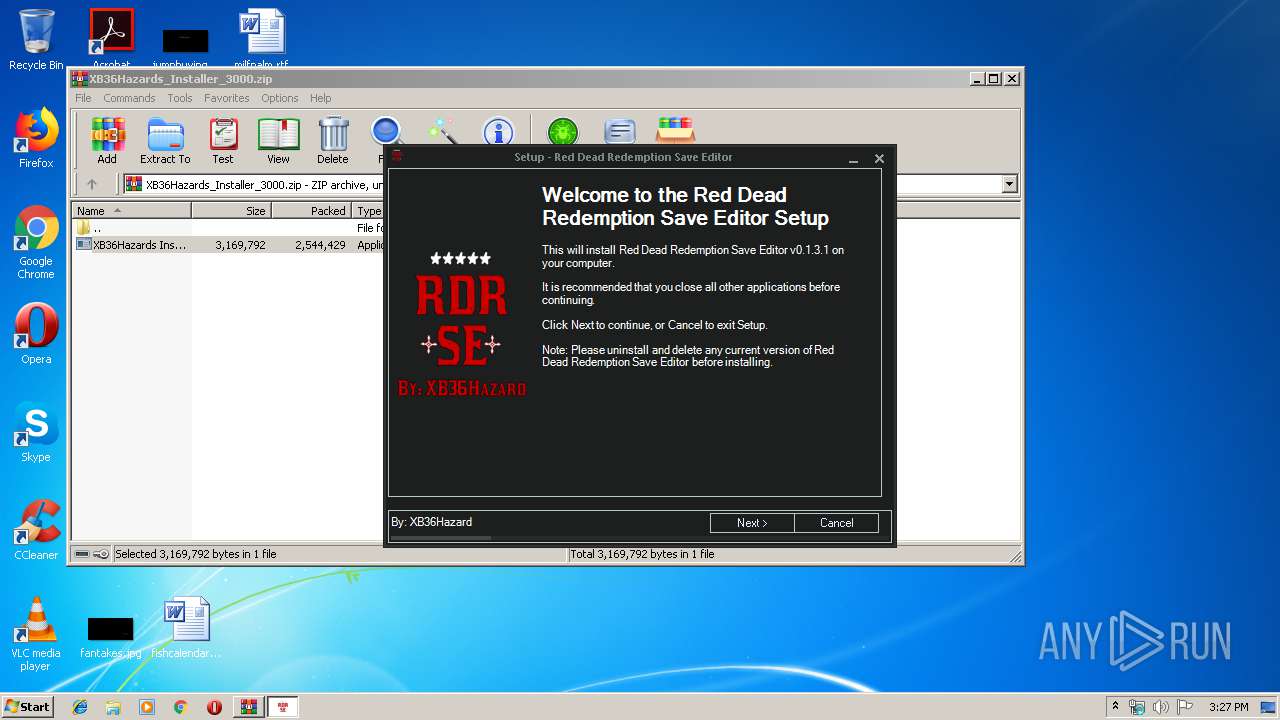1280x720 pixels.
Task: Open the Recycle Bin desktop icon
Action: (x=36, y=40)
